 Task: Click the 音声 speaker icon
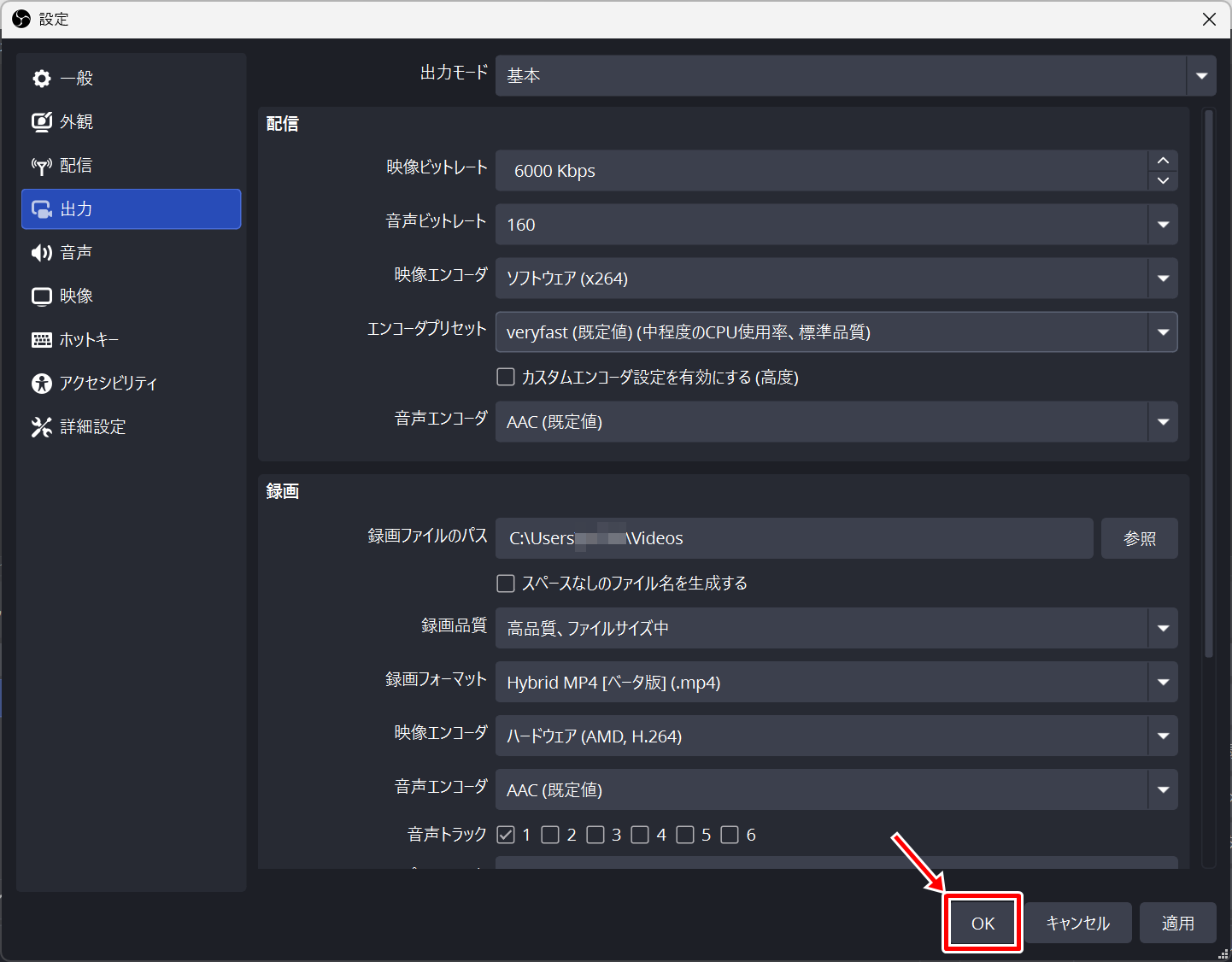[41, 253]
